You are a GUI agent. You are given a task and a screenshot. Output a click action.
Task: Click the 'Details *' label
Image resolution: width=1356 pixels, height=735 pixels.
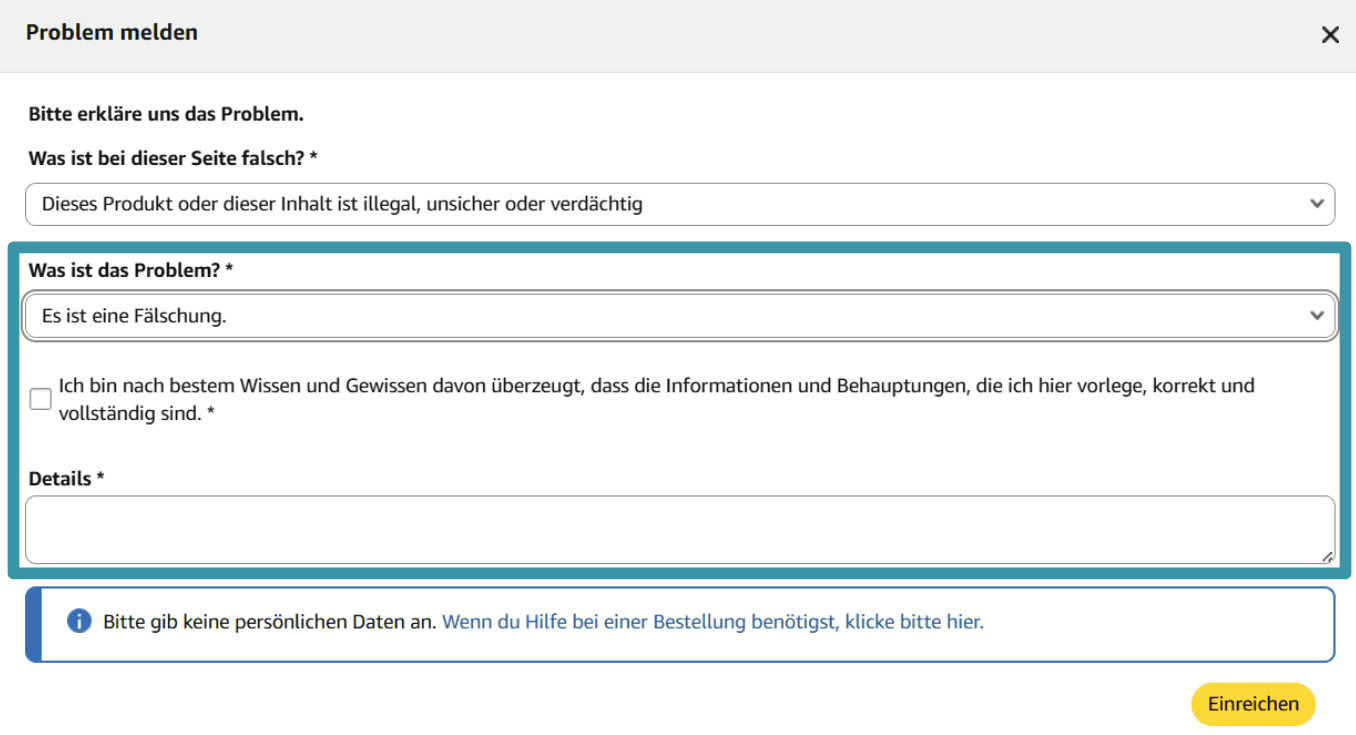point(65,478)
